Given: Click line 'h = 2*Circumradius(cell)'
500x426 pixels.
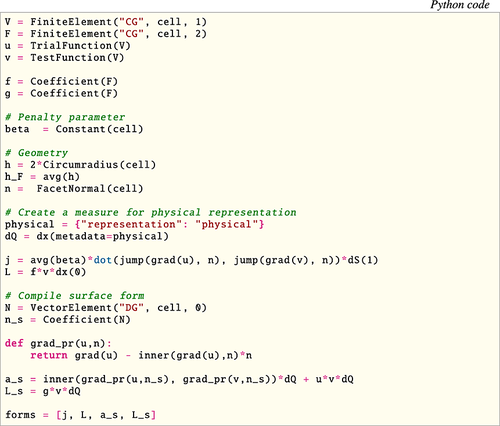Looking at the screenshot, I should (x=80, y=165).
